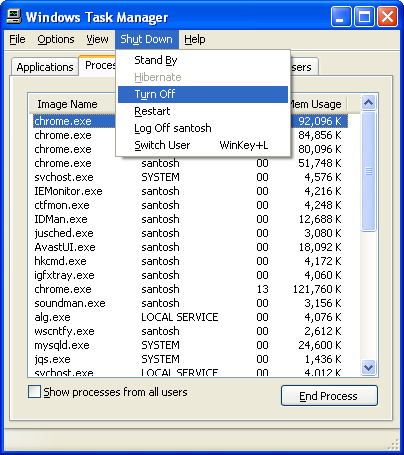Image resolution: width=404 pixels, height=455 pixels.
Task: Choose Stand By from the menu
Action: [x=203, y=60]
